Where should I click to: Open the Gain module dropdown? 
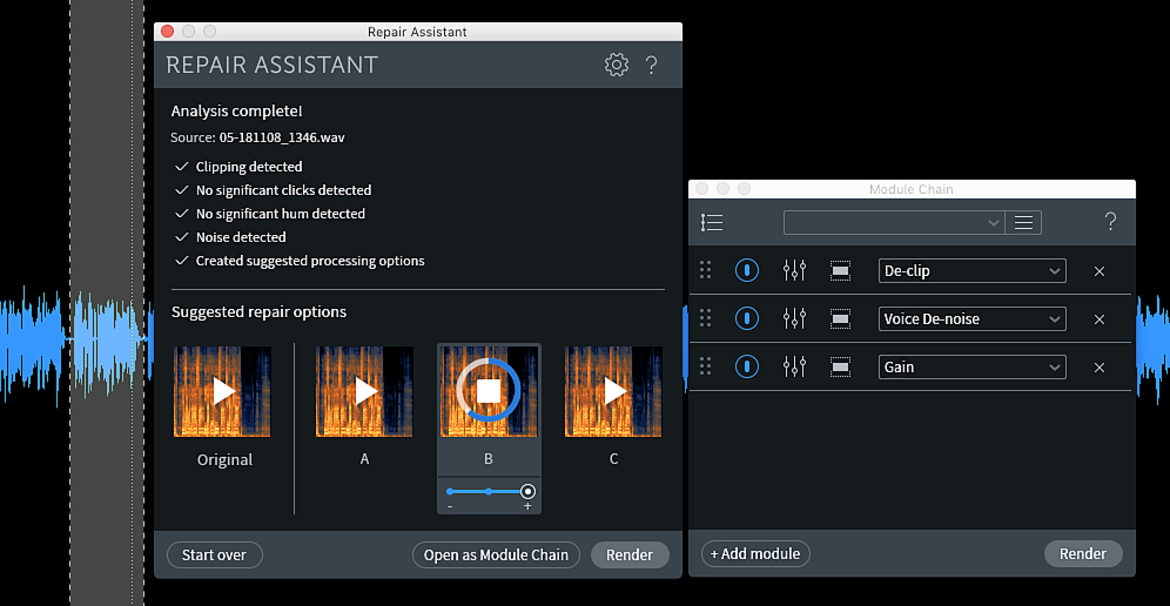[x=972, y=366]
